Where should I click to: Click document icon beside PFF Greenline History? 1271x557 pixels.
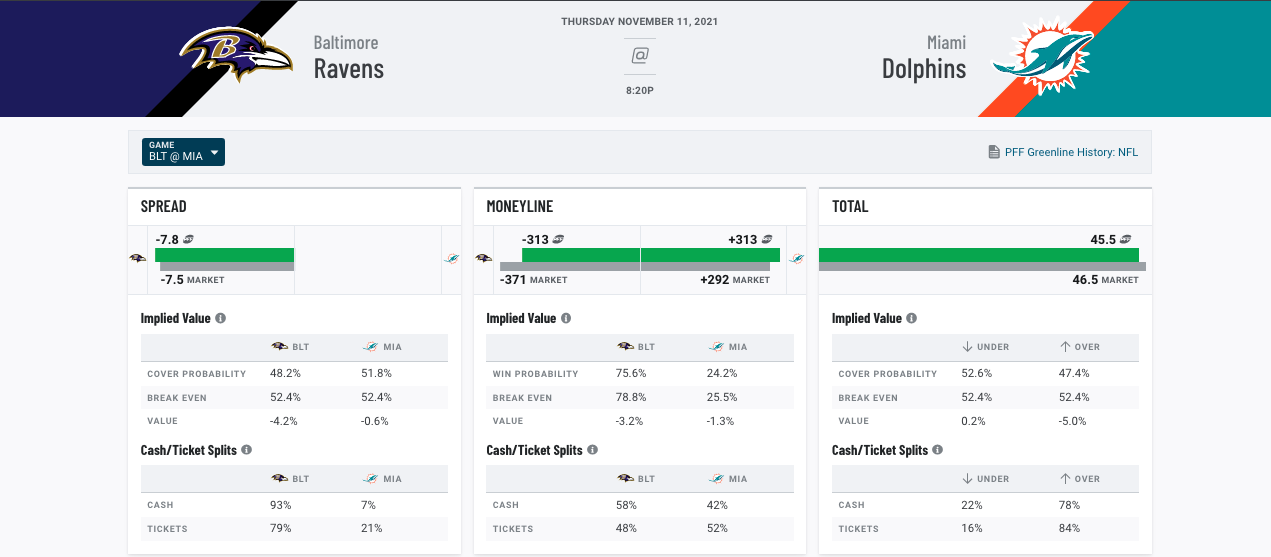pyautogui.click(x=994, y=153)
